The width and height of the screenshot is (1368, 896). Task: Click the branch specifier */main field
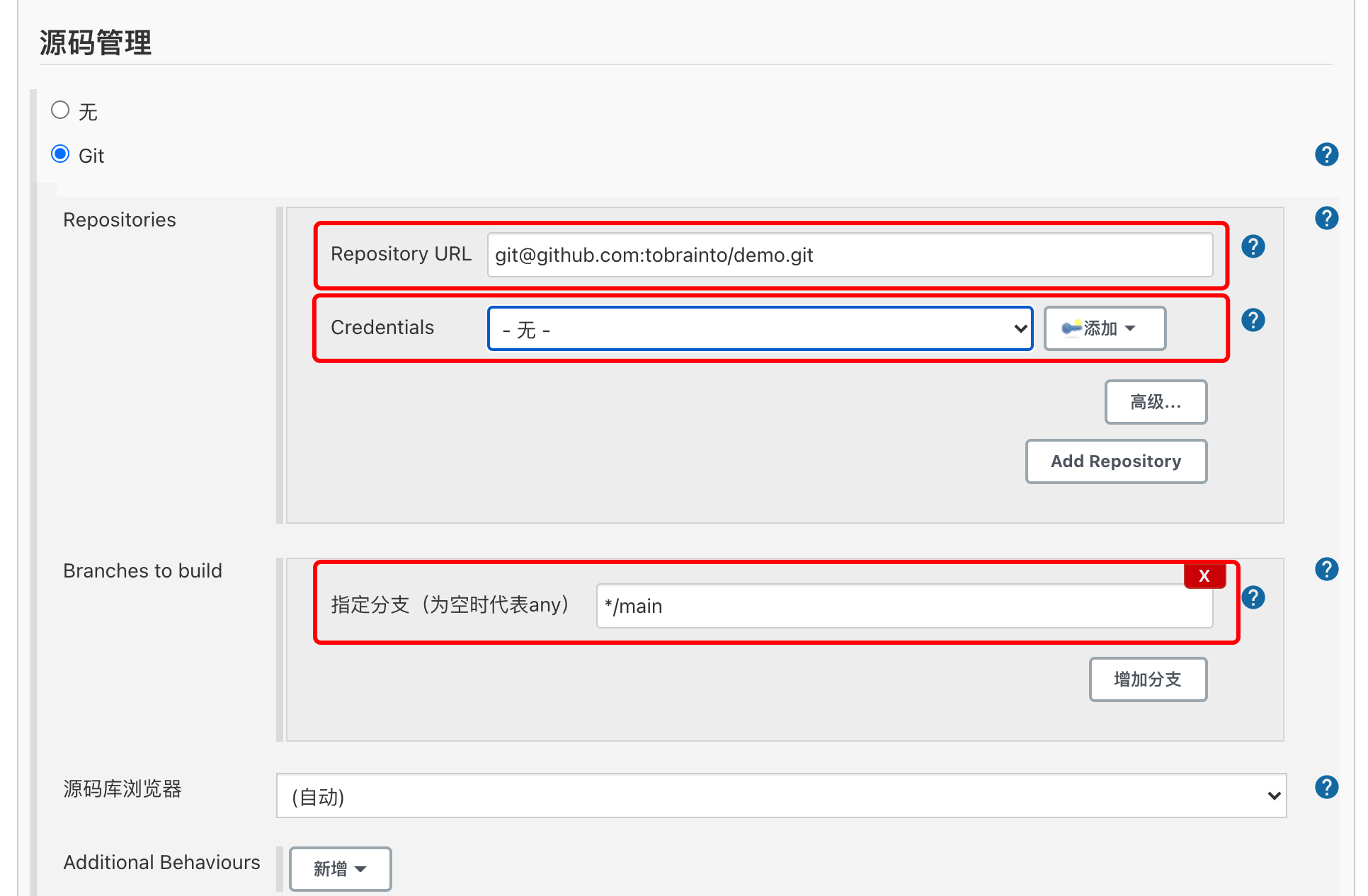pos(904,606)
